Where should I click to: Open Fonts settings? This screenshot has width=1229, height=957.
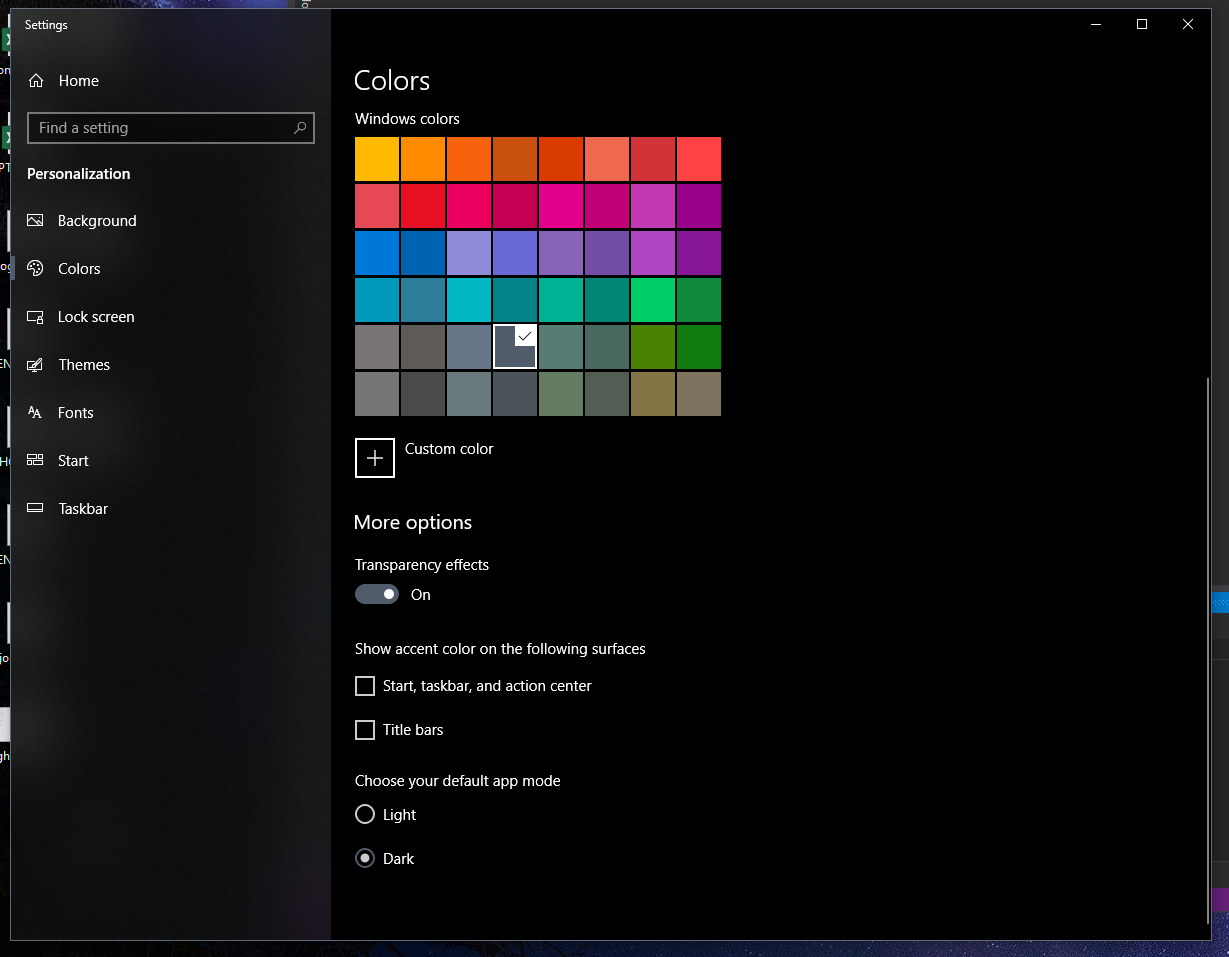coord(77,412)
